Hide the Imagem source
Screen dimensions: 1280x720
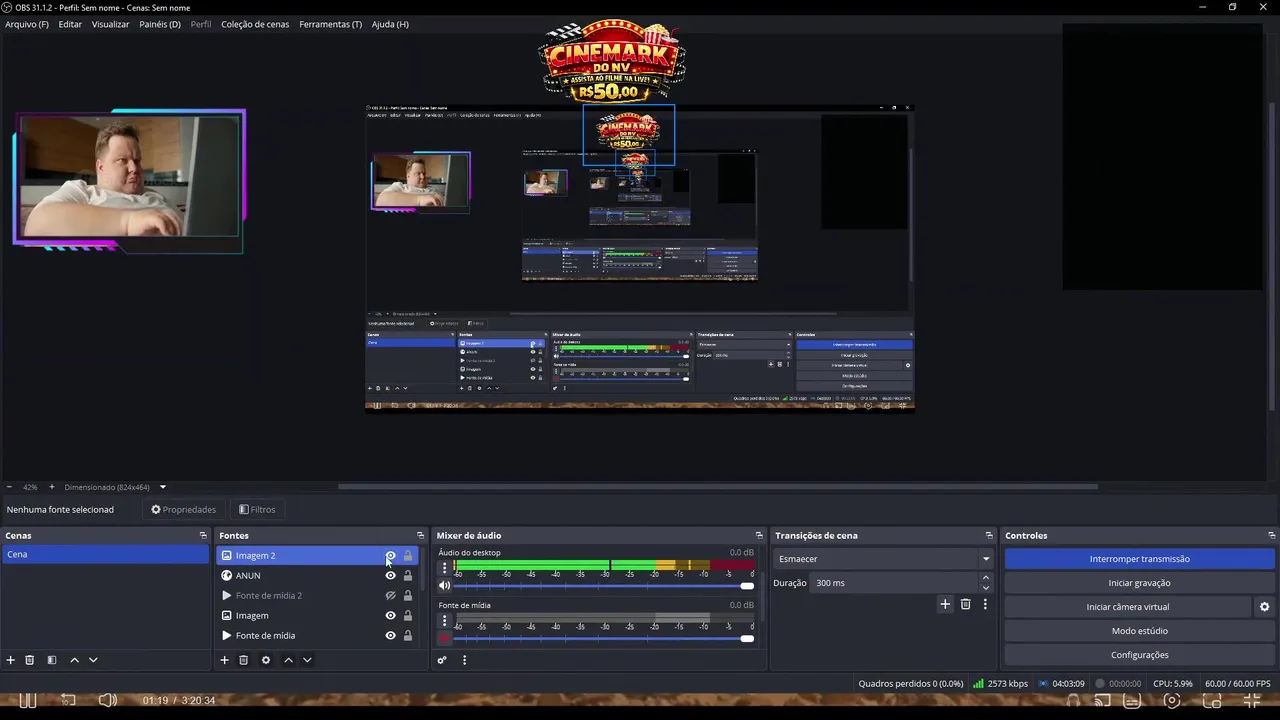pyautogui.click(x=390, y=616)
